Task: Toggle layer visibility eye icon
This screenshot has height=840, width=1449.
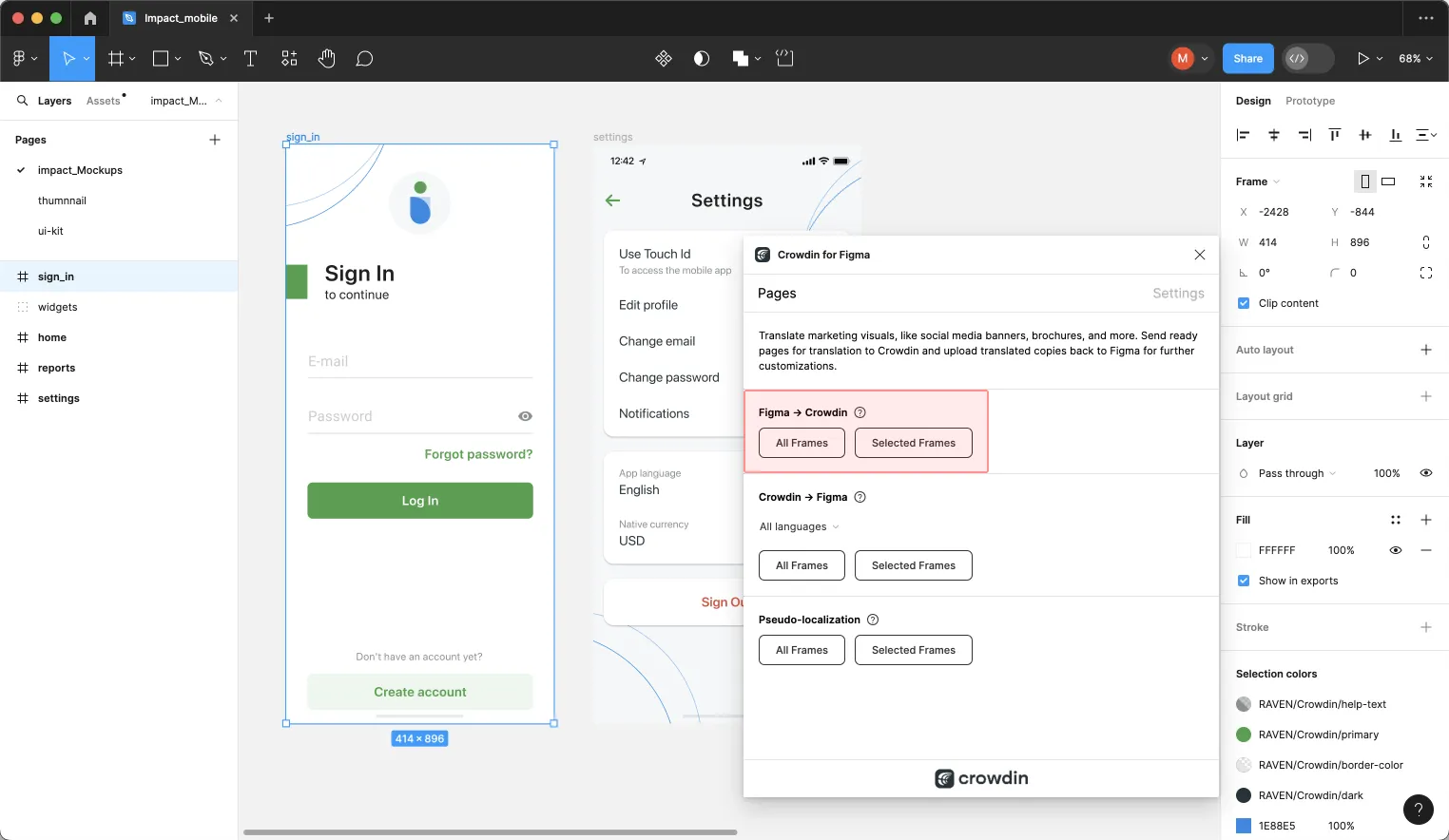Action: point(1426,473)
